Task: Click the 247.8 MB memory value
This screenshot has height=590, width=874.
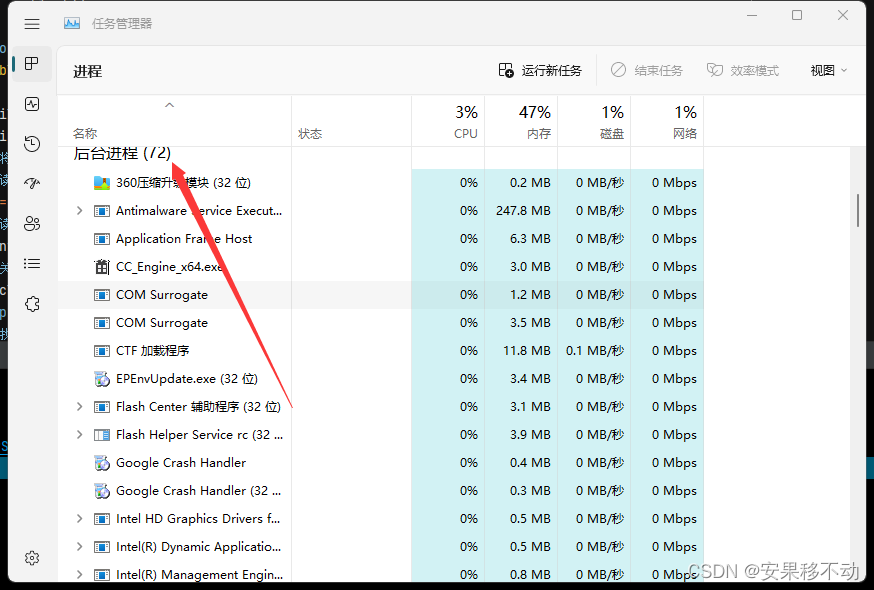Action: click(523, 211)
